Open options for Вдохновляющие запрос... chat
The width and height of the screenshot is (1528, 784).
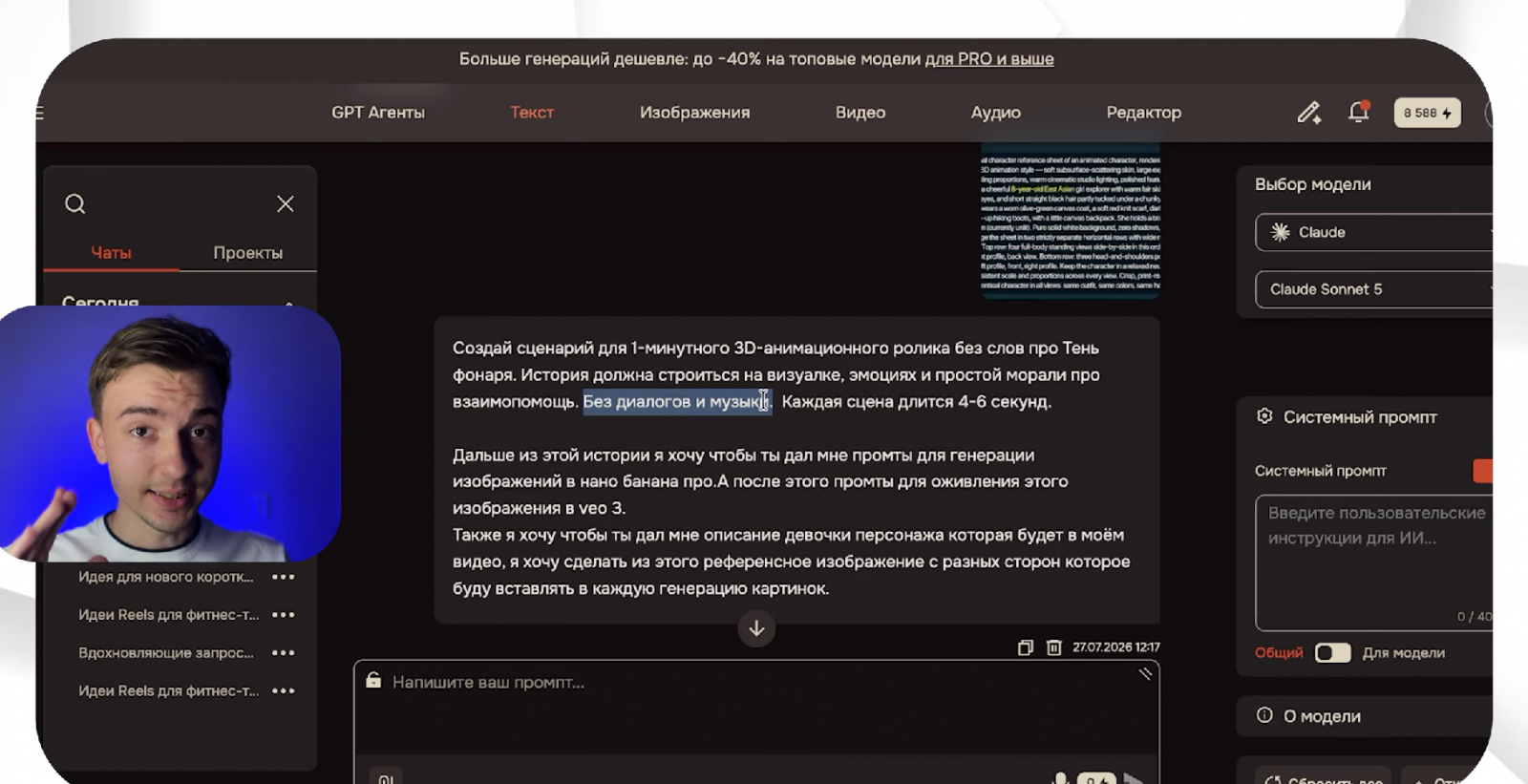(x=284, y=653)
